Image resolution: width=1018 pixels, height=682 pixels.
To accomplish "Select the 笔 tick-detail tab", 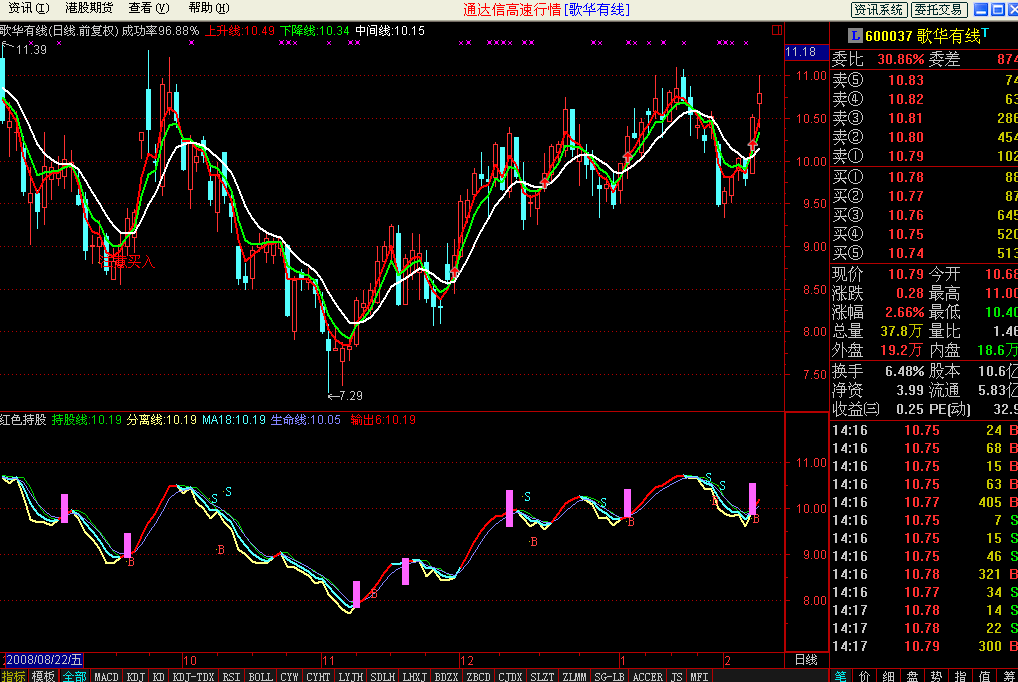I will coord(840,676).
